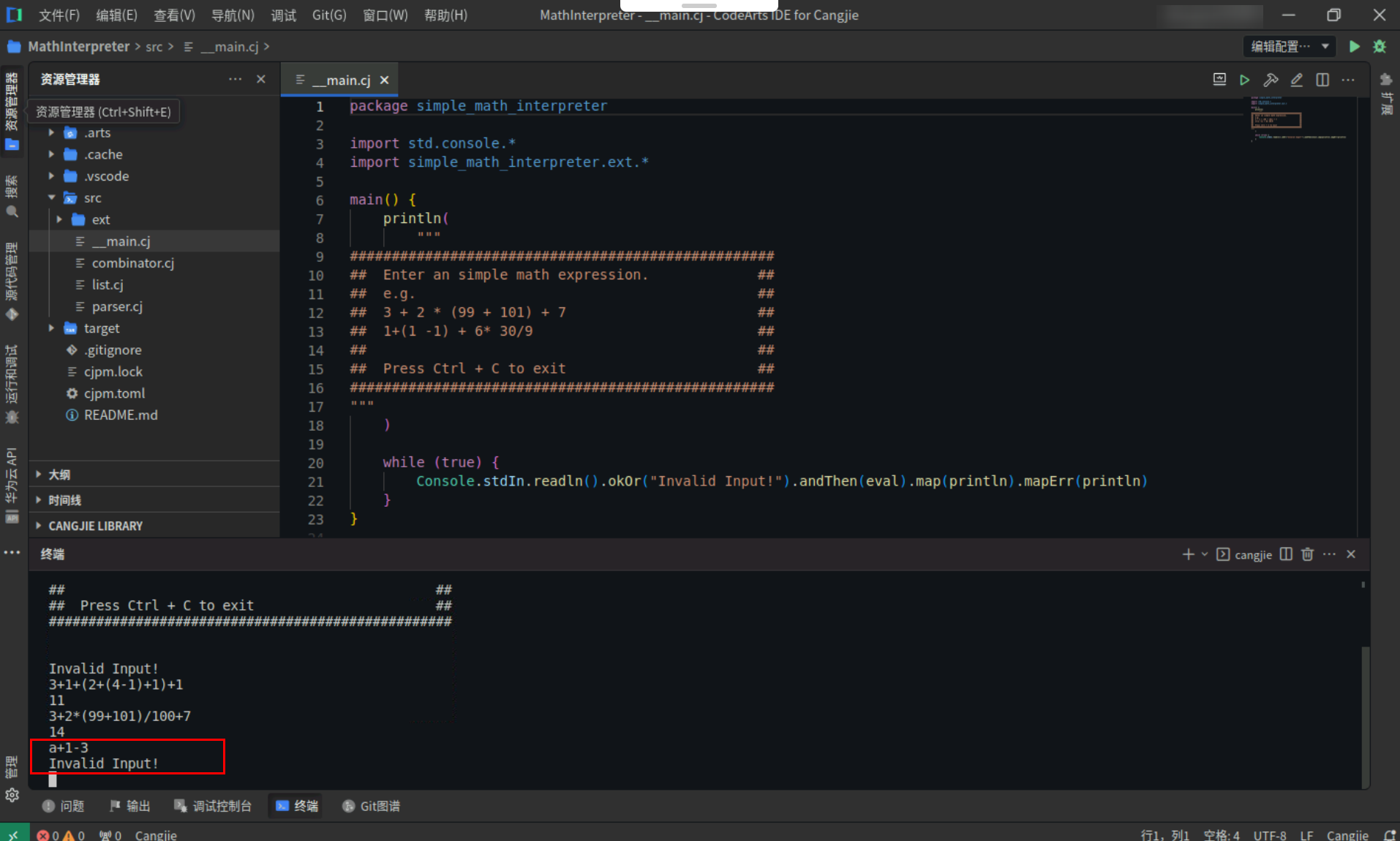Viewport: 1400px width, 841px height.
Task: Open the Git(G) menu
Action: [x=329, y=15]
